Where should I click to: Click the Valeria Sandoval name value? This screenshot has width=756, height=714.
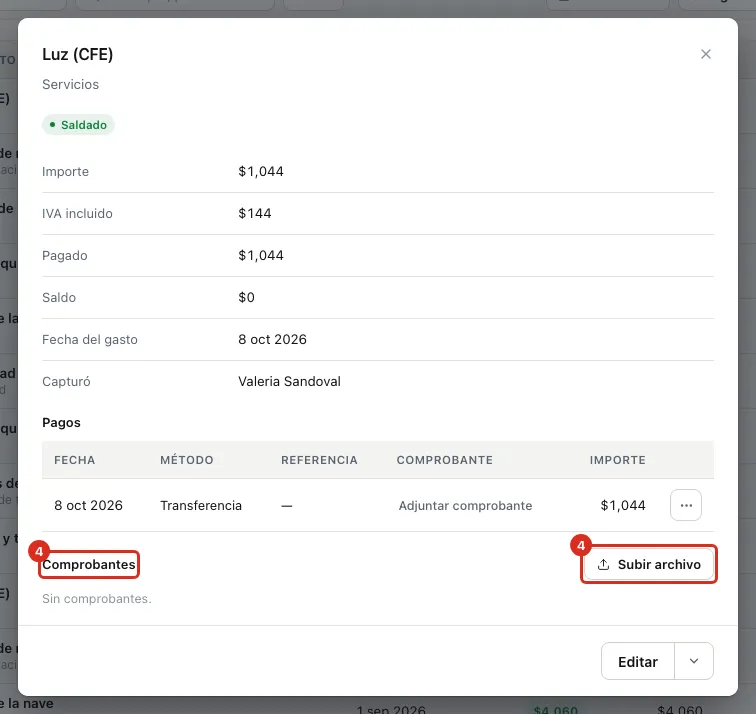(x=289, y=381)
